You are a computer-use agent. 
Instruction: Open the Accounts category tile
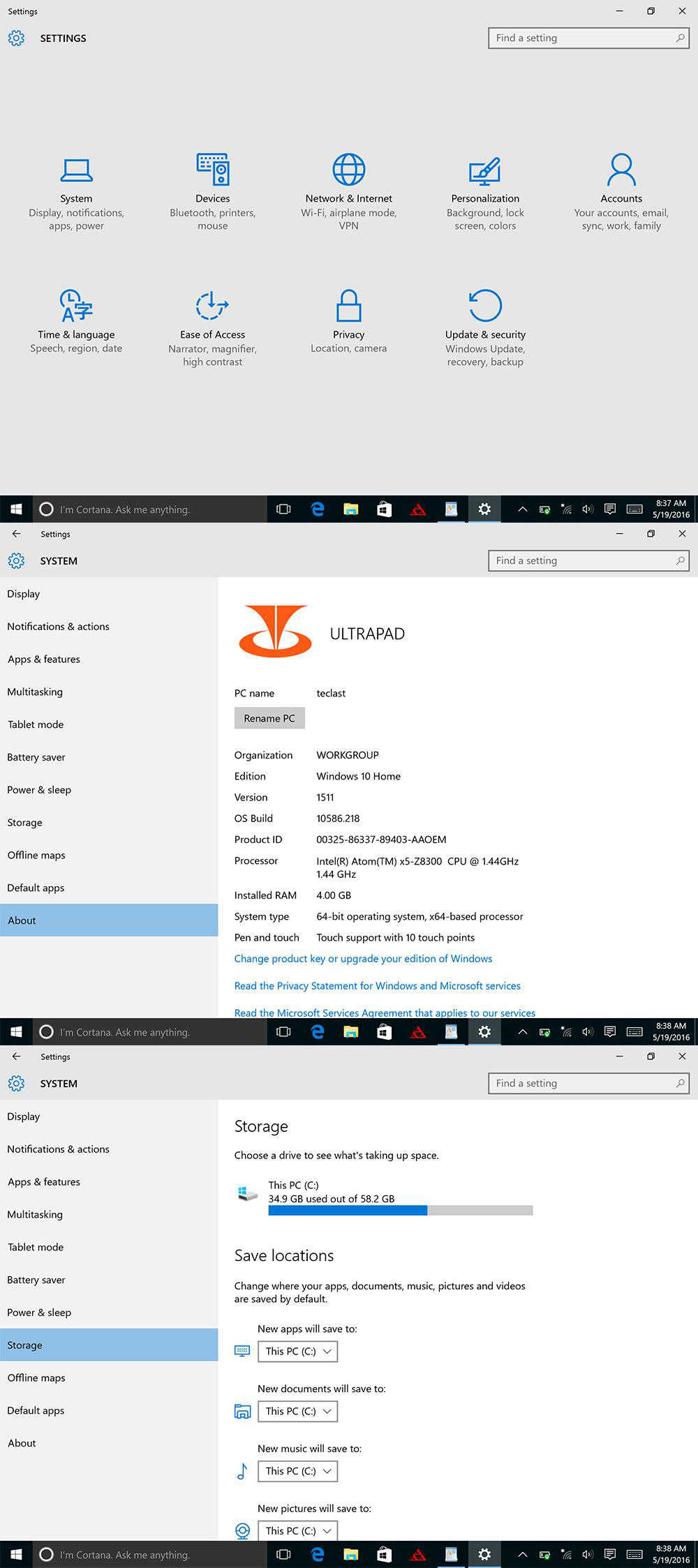point(621,193)
